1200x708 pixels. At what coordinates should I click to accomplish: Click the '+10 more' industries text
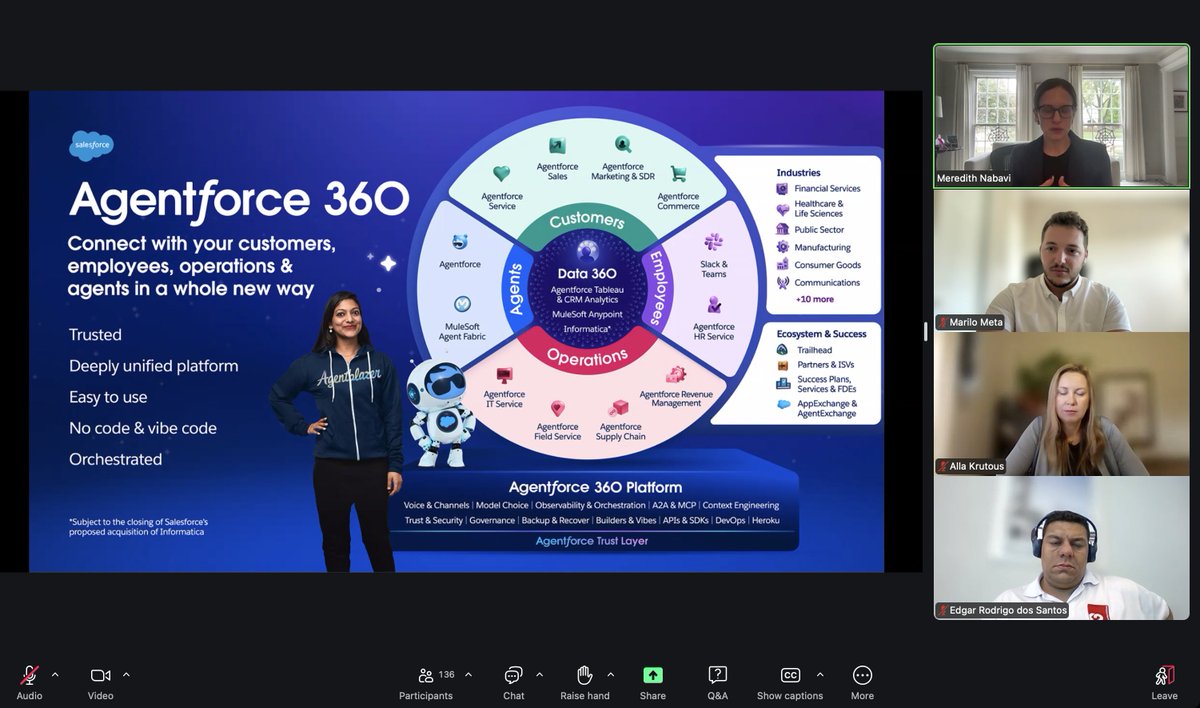point(814,299)
